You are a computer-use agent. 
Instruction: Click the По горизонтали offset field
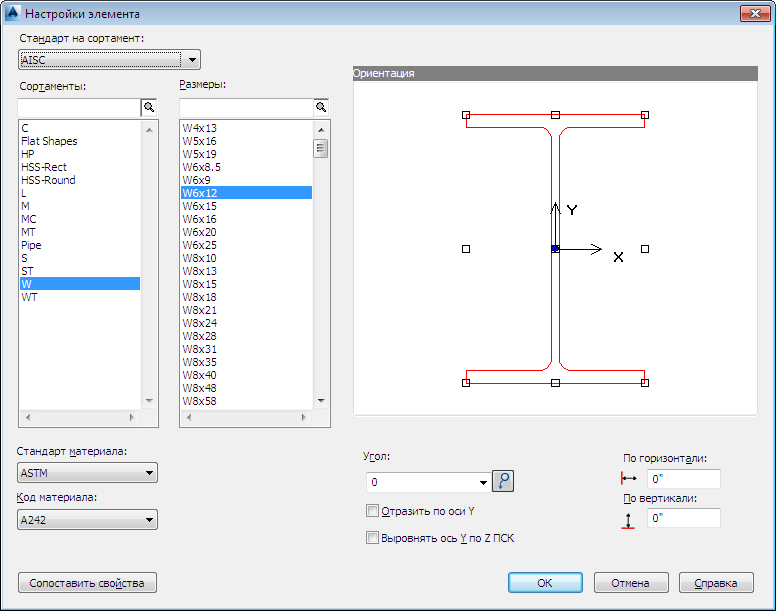(683, 478)
